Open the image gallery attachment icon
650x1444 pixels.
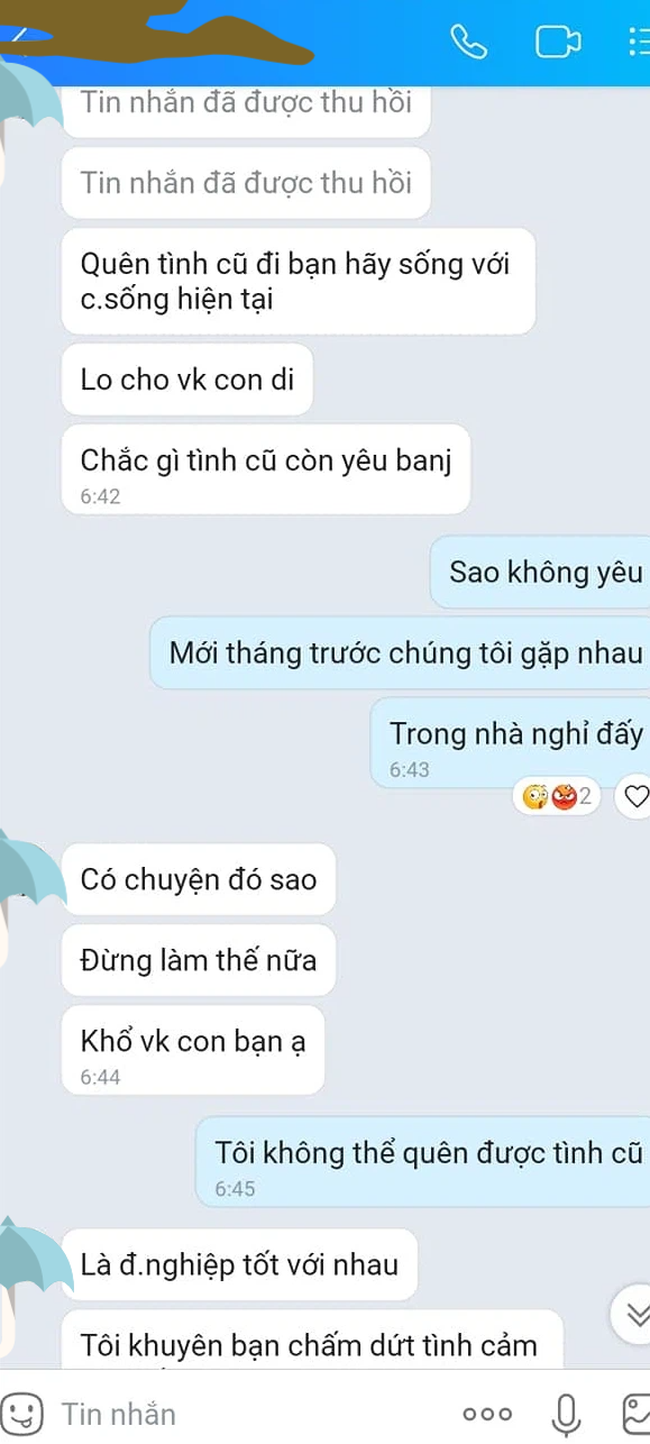point(636,1413)
